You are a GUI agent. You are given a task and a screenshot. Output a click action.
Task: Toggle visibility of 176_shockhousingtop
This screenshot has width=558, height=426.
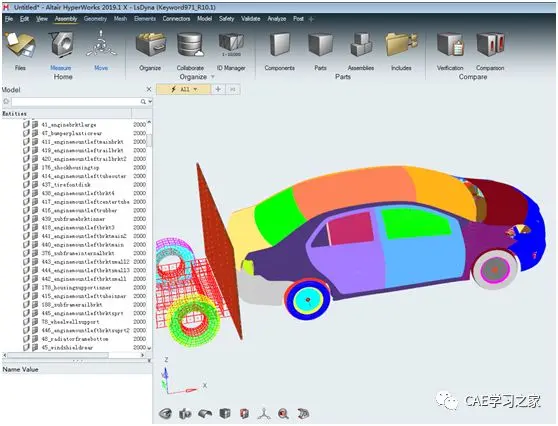[x=26, y=167]
